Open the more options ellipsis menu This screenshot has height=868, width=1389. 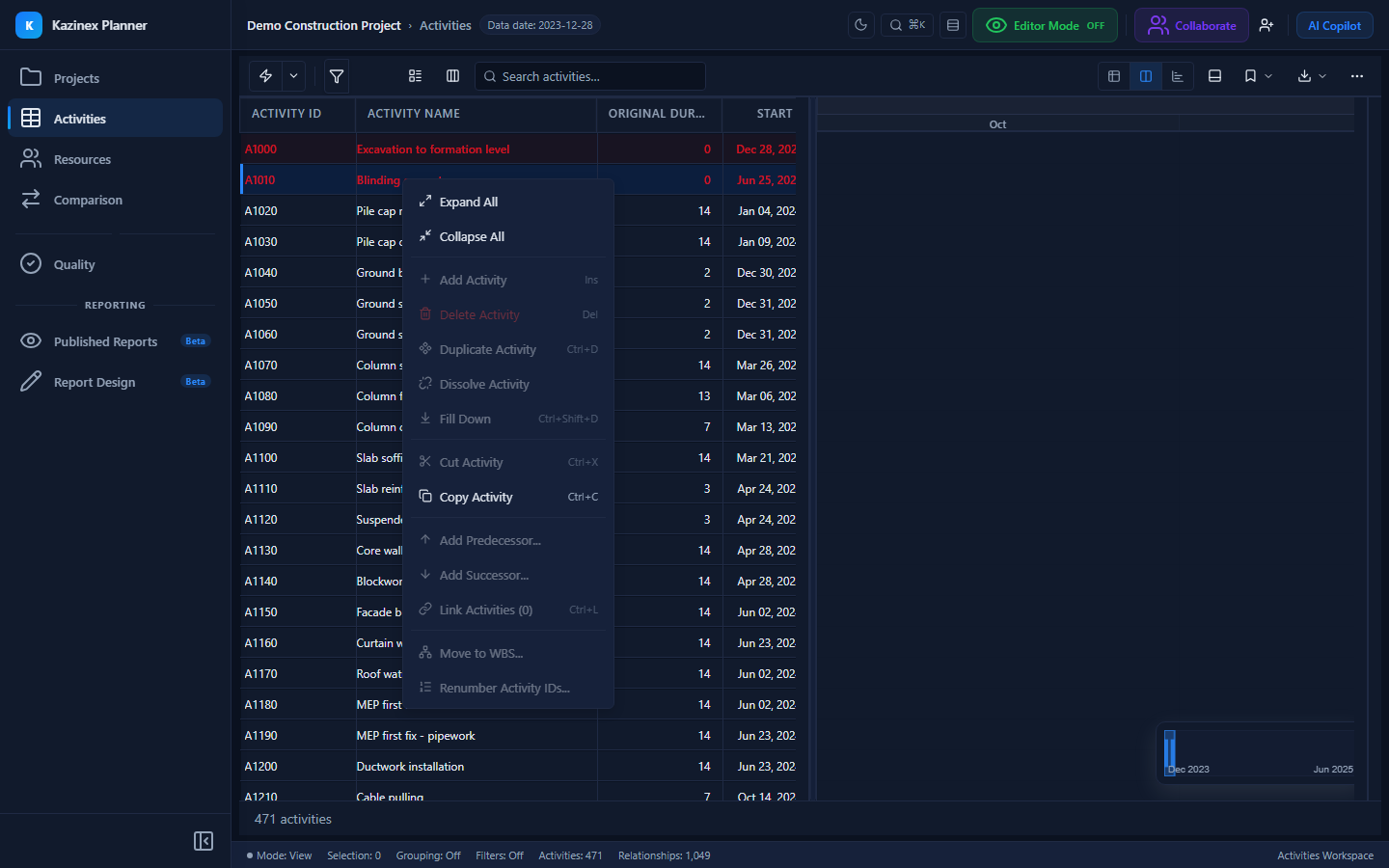click(1357, 76)
